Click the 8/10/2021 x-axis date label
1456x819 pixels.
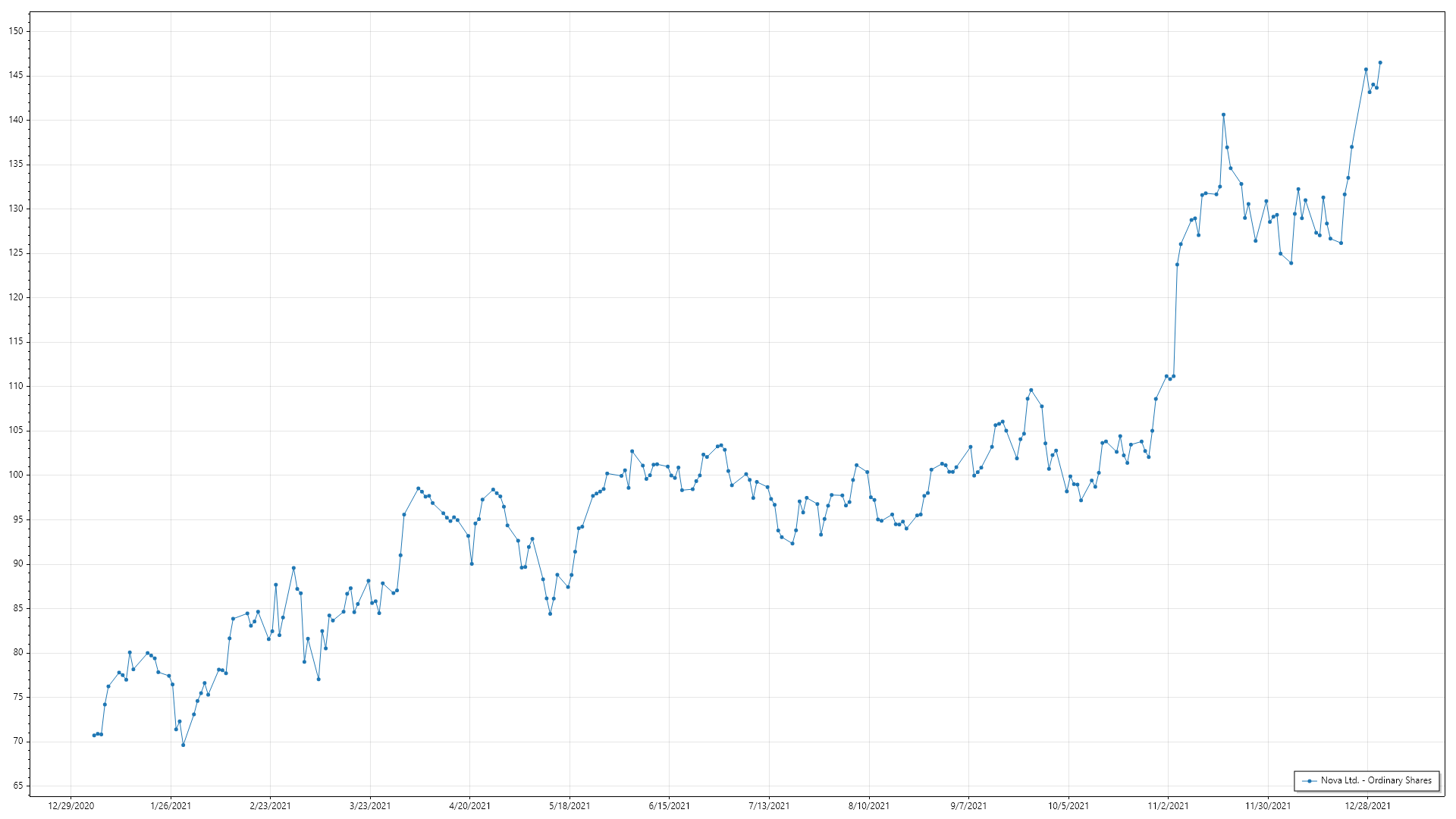pos(868,805)
